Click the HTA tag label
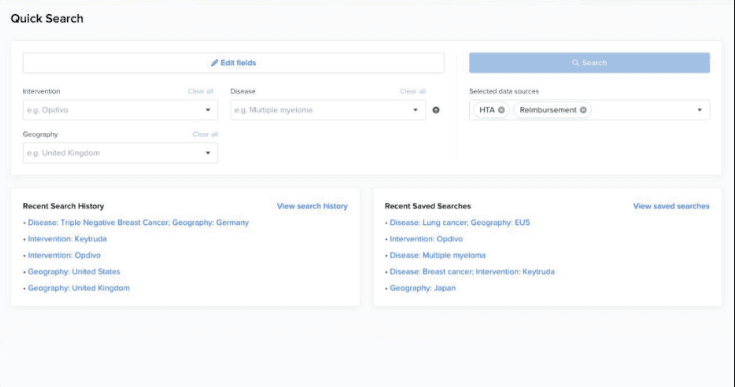 click(x=487, y=110)
